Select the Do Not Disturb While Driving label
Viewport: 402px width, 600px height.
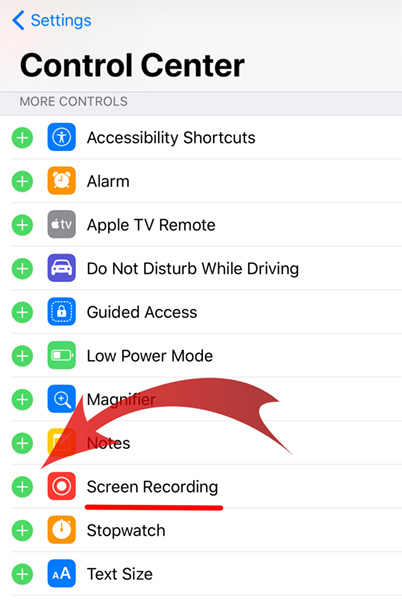pyautogui.click(x=193, y=269)
